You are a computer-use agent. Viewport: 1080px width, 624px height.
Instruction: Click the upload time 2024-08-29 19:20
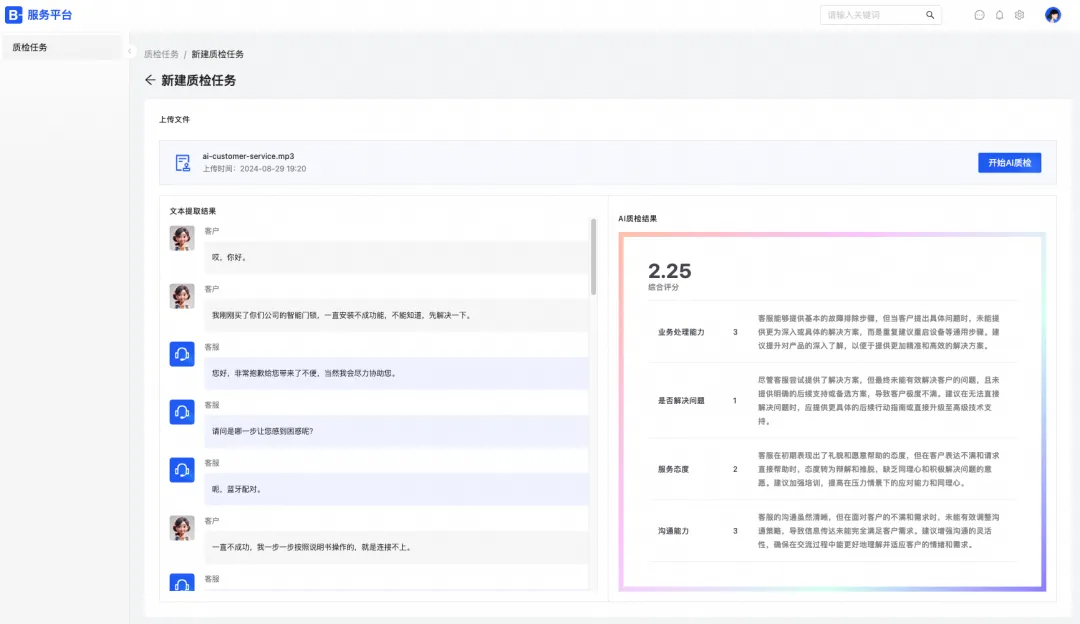pyautogui.click(x=273, y=169)
